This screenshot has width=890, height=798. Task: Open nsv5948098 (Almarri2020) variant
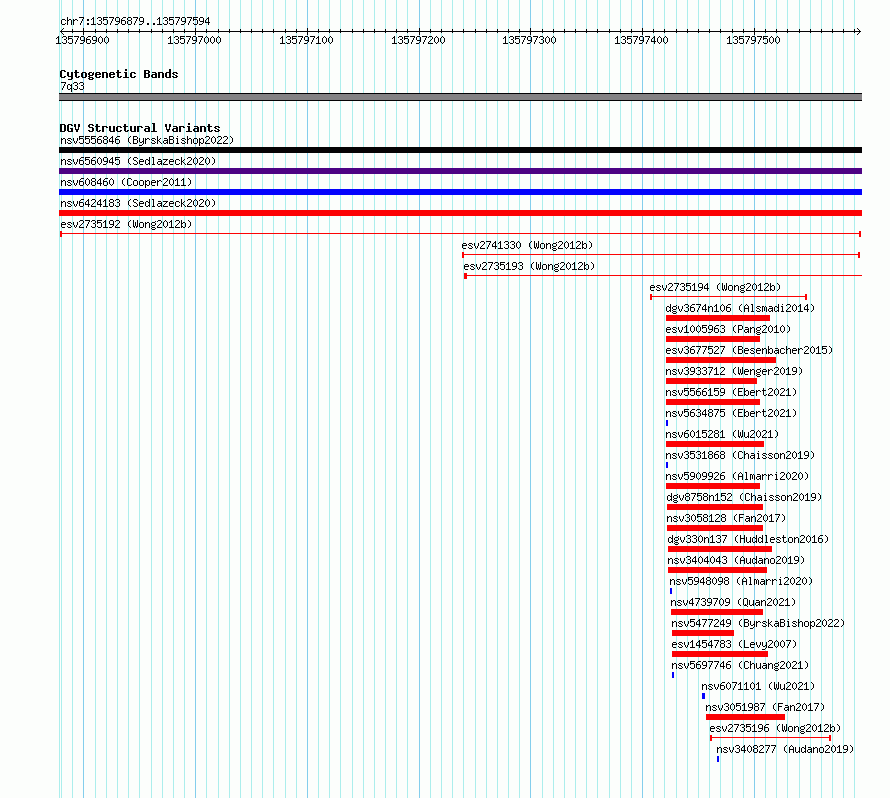click(741, 581)
